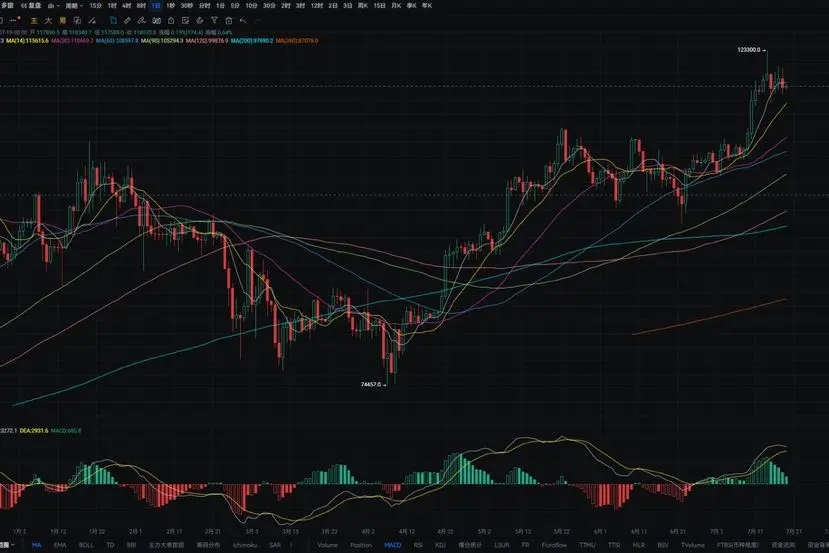Image resolution: width=829 pixels, height=553 pixels.
Task: Expand more main indicators chevron
Action: [291, 545]
